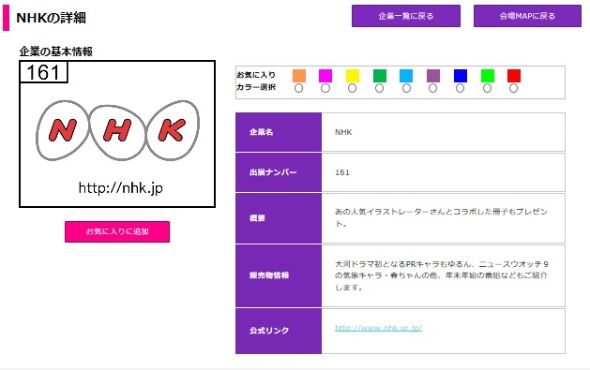Click the yellow favorite color swatch
Image resolution: width=590 pixels, height=370 pixels.
click(353, 76)
